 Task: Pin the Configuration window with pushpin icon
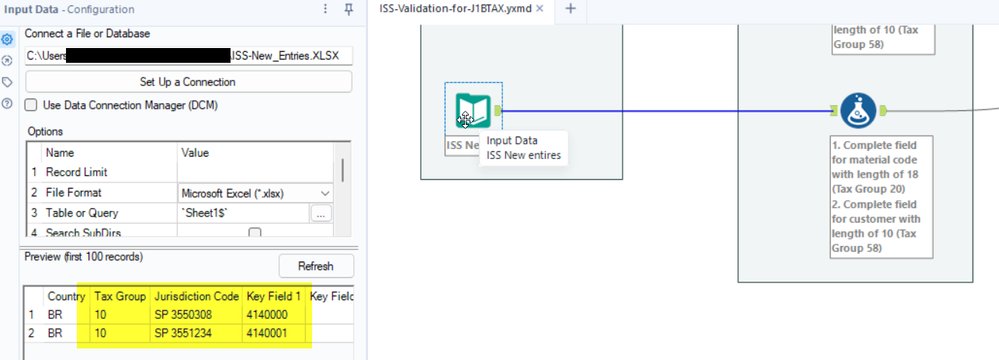(349, 9)
